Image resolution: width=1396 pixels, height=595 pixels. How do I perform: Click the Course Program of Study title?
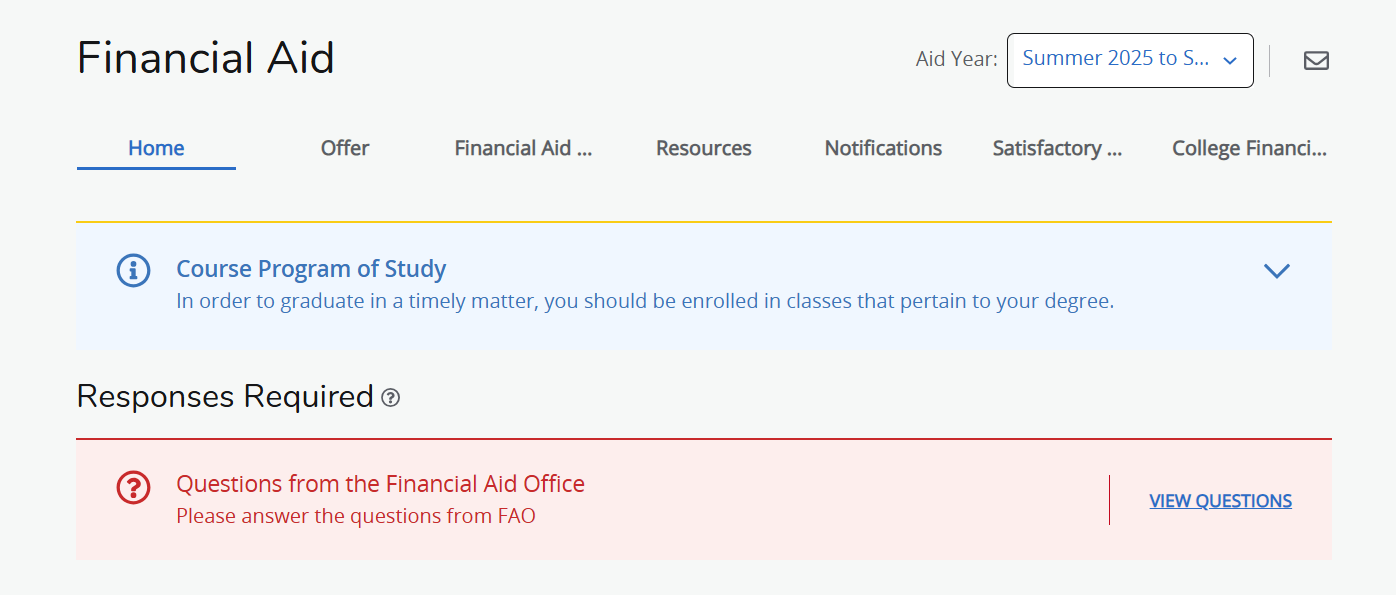(311, 269)
